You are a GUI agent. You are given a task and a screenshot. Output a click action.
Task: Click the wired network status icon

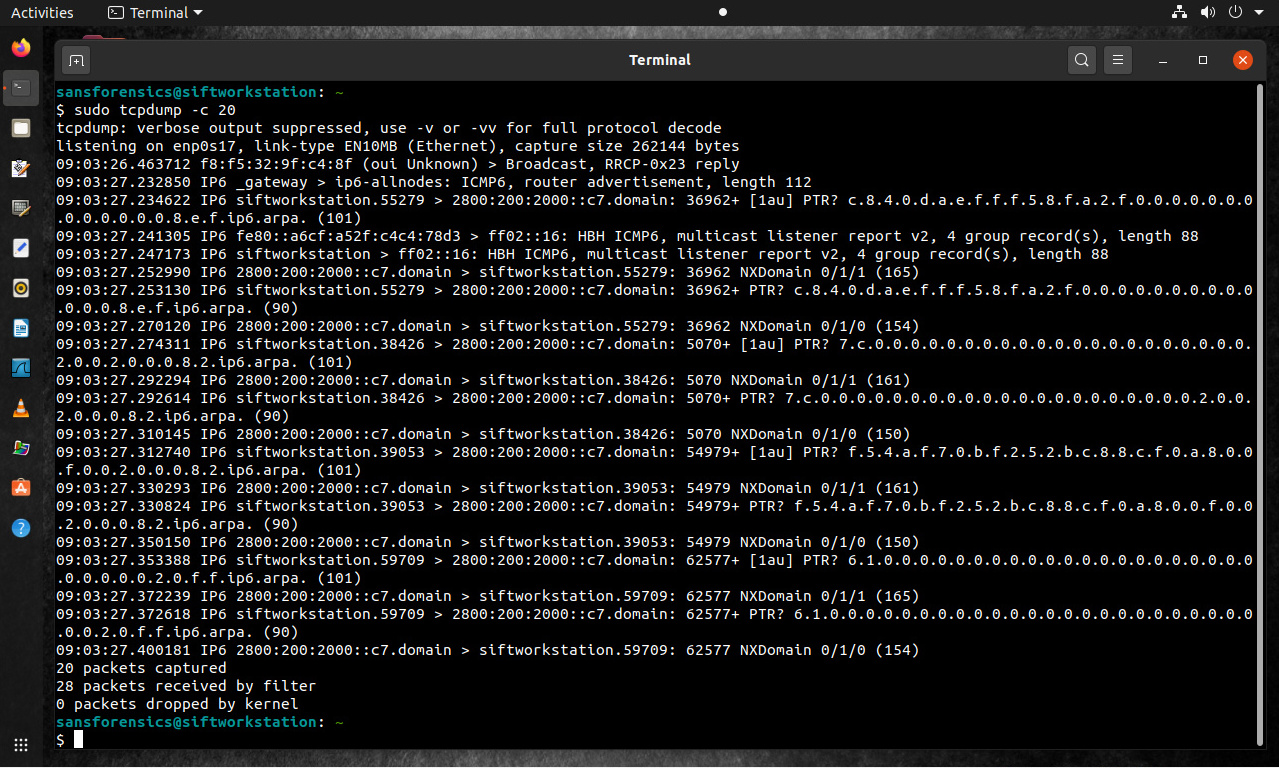click(1179, 13)
